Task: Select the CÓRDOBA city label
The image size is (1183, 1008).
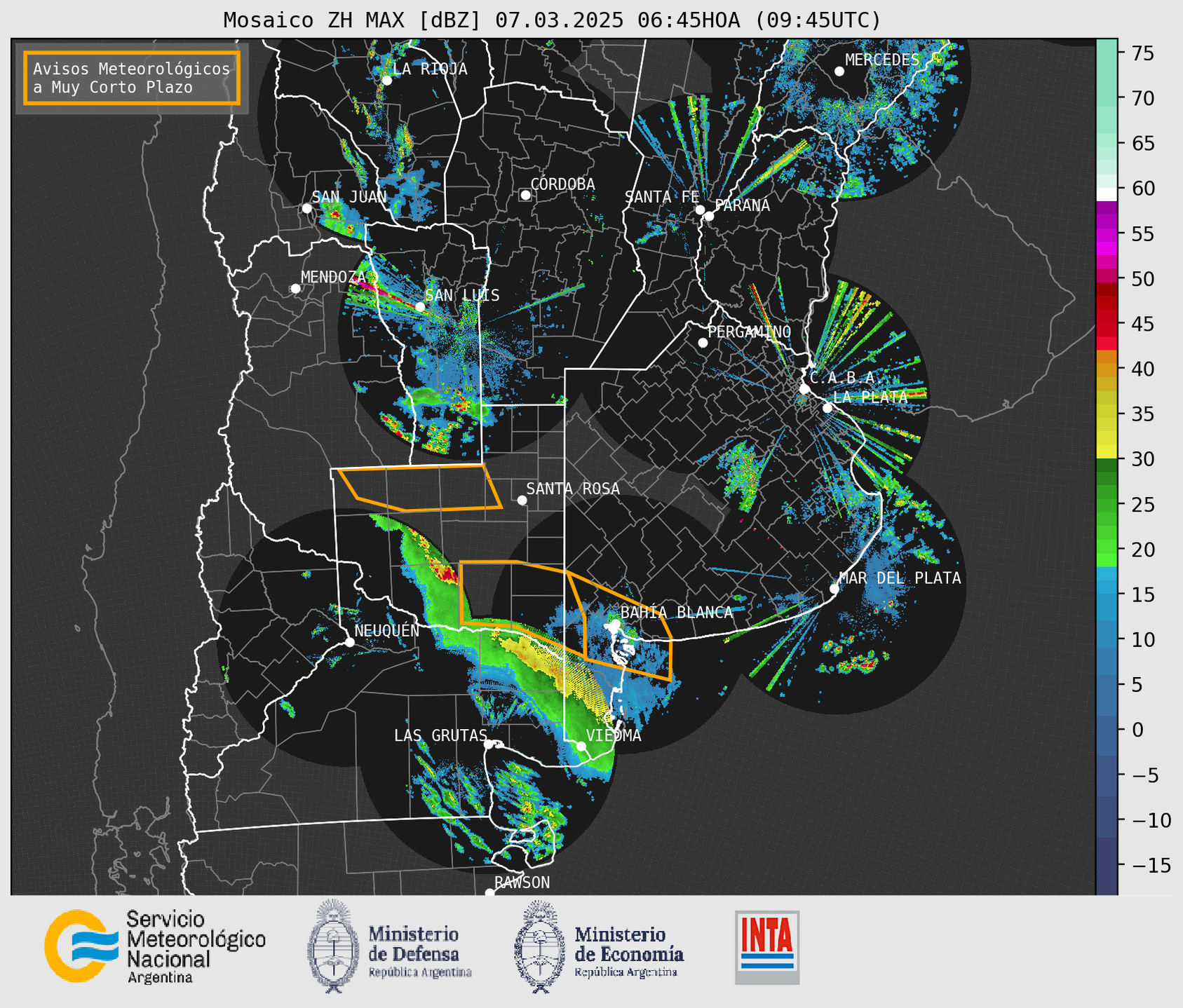Action: (x=562, y=184)
